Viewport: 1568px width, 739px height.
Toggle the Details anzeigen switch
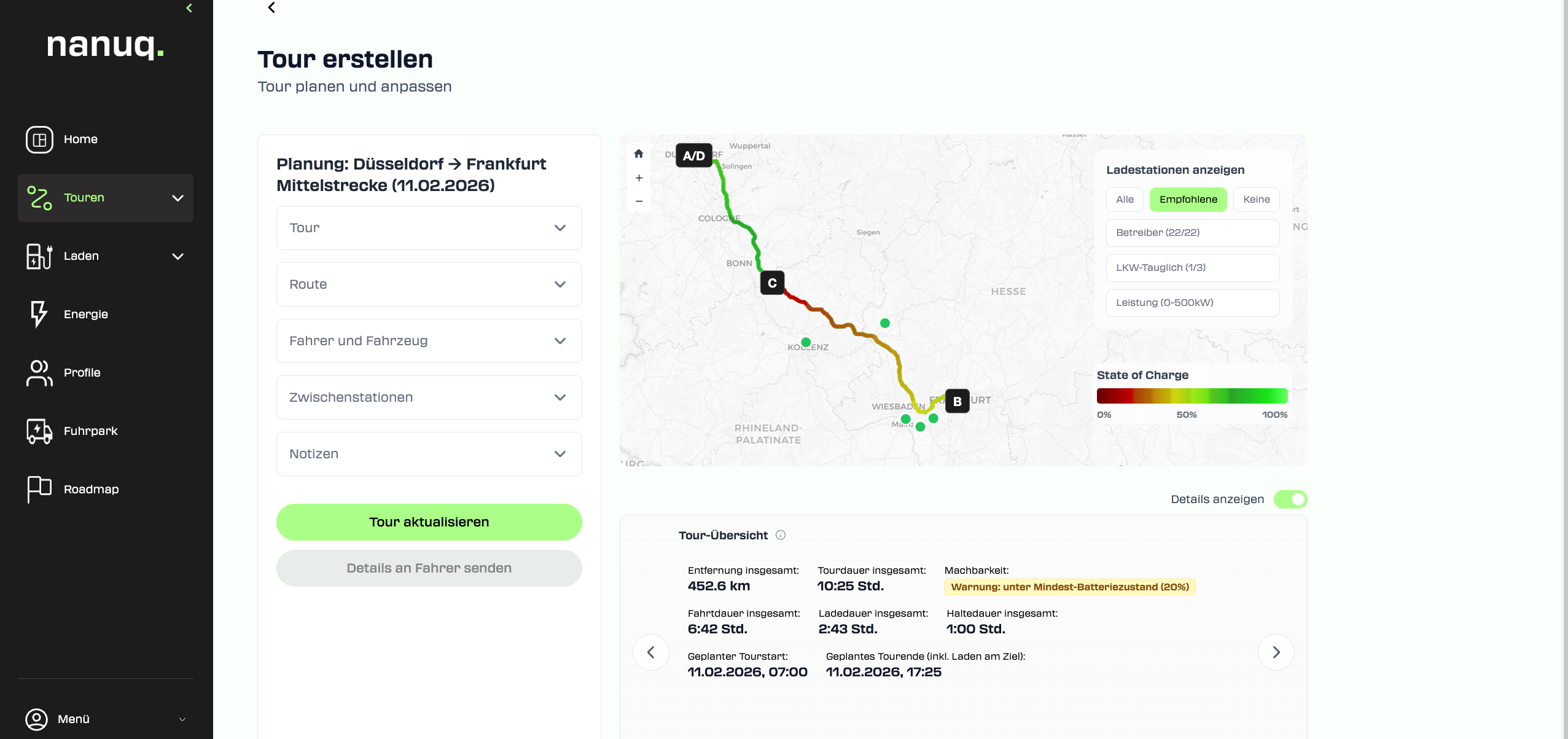[1290, 499]
